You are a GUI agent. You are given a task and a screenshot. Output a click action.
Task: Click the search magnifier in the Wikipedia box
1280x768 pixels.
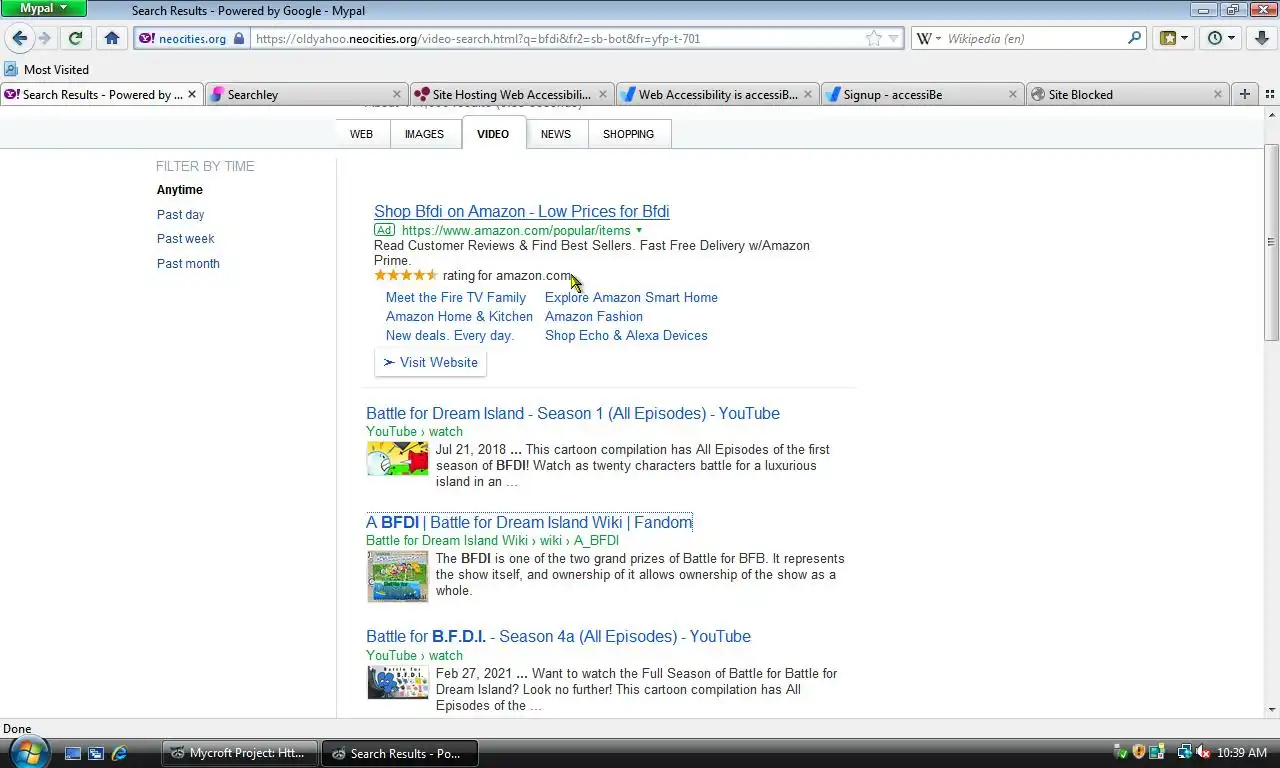pyautogui.click(x=1134, y=38)
